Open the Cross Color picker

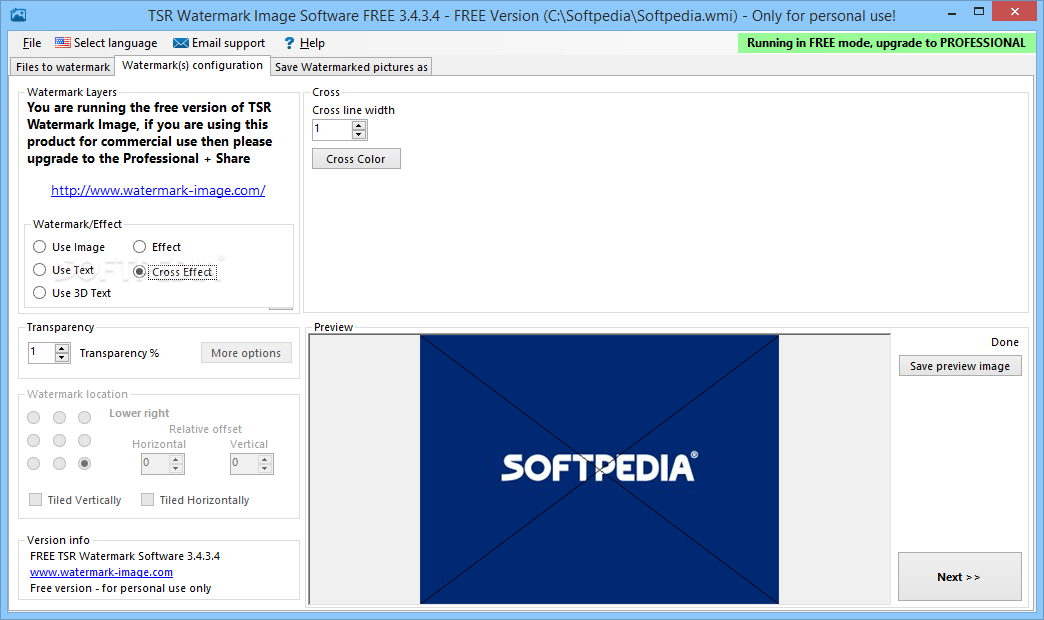click(356, 159)
